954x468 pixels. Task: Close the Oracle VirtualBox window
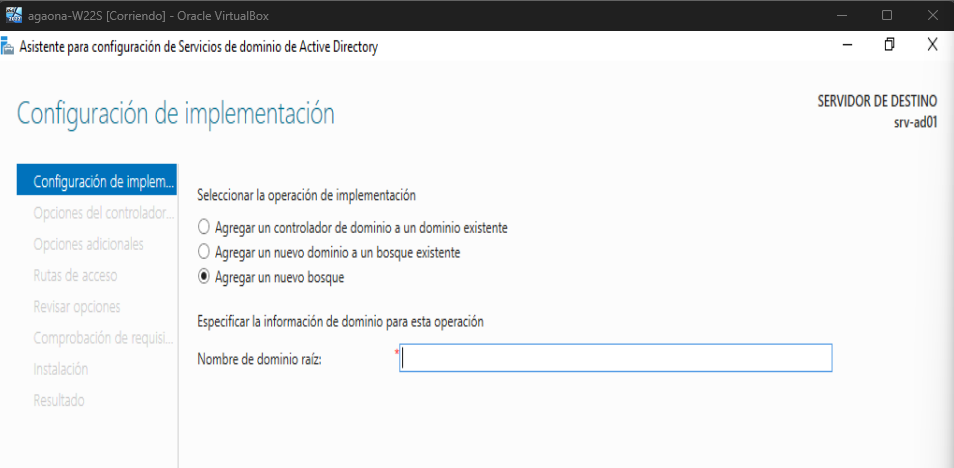pos(932,15)
